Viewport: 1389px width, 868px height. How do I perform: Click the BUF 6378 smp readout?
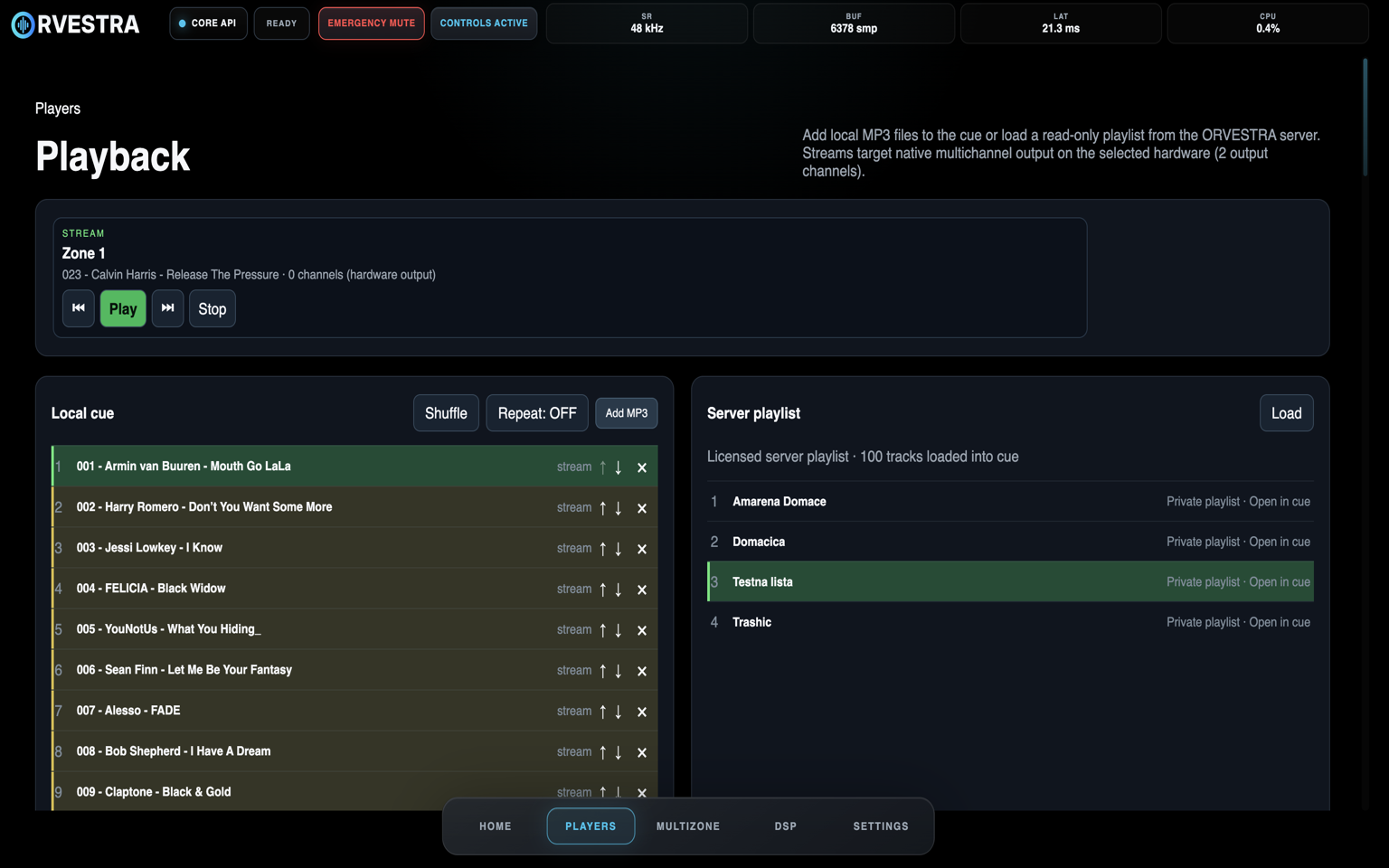click(x=854, y=24)
